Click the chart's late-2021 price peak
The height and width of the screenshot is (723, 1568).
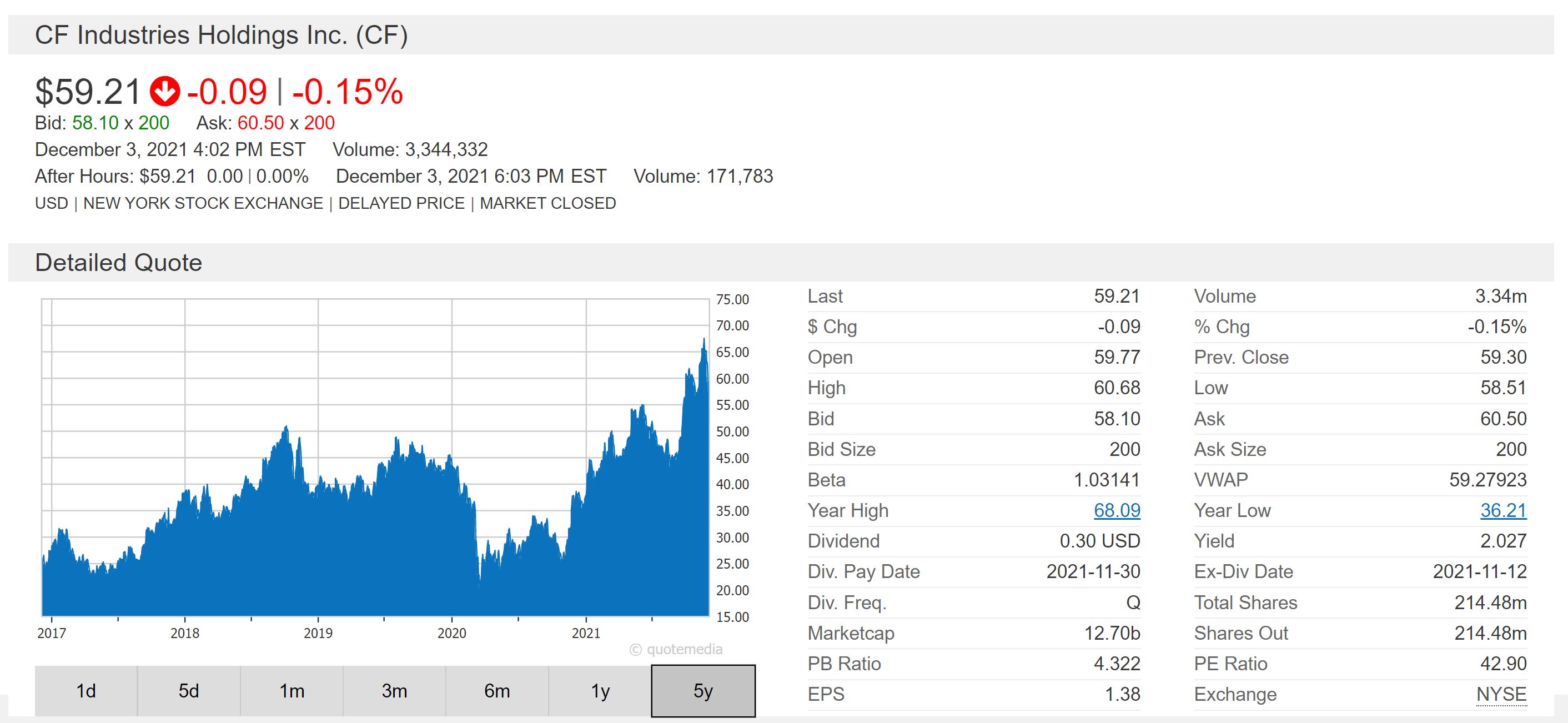(x=704, y=341)
